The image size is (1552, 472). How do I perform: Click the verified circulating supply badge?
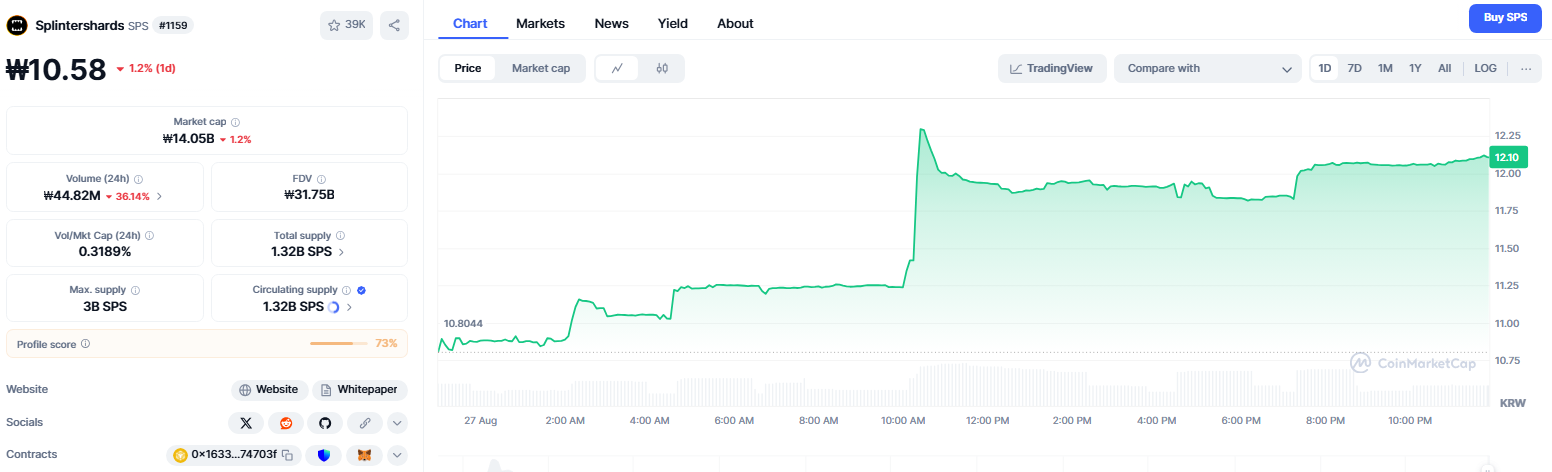click(x=361, y=290)
